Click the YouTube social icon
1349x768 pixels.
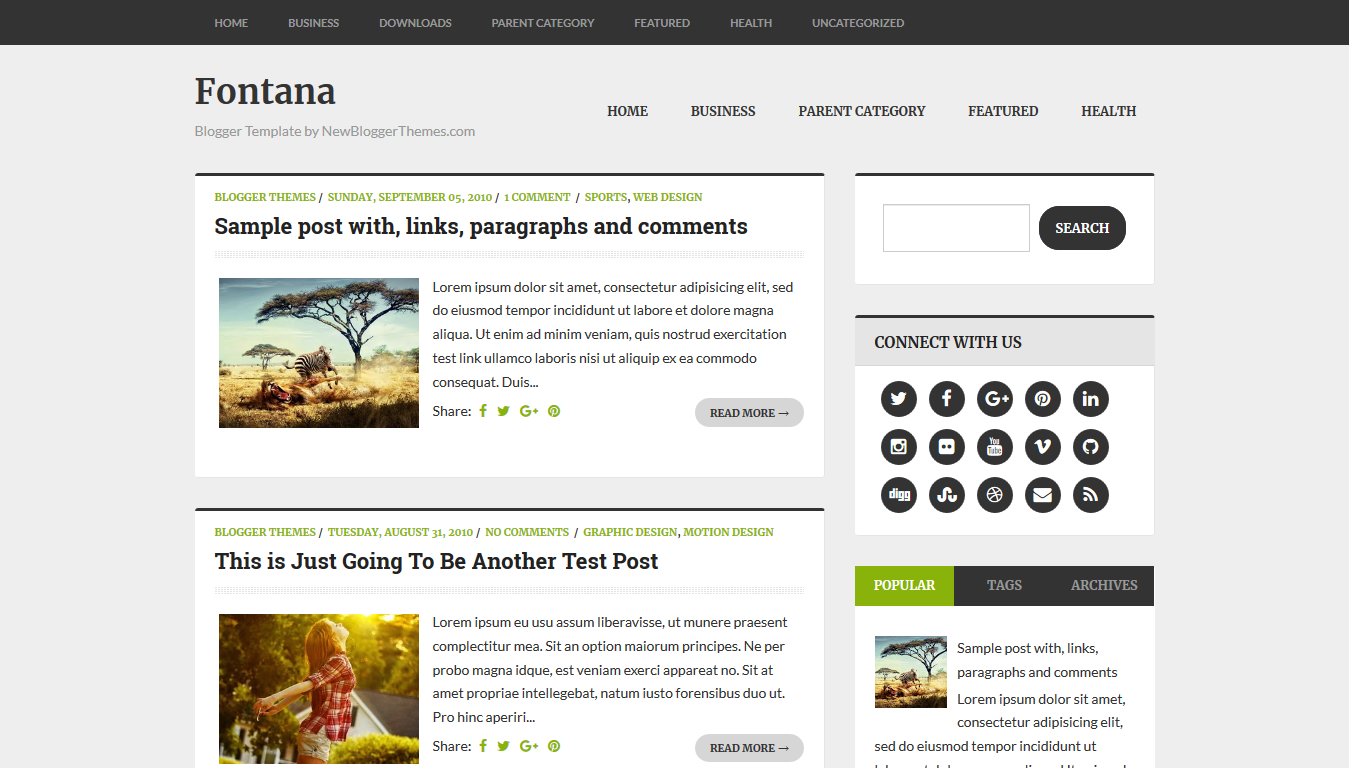pyautogui.click(x=994, y=447)
